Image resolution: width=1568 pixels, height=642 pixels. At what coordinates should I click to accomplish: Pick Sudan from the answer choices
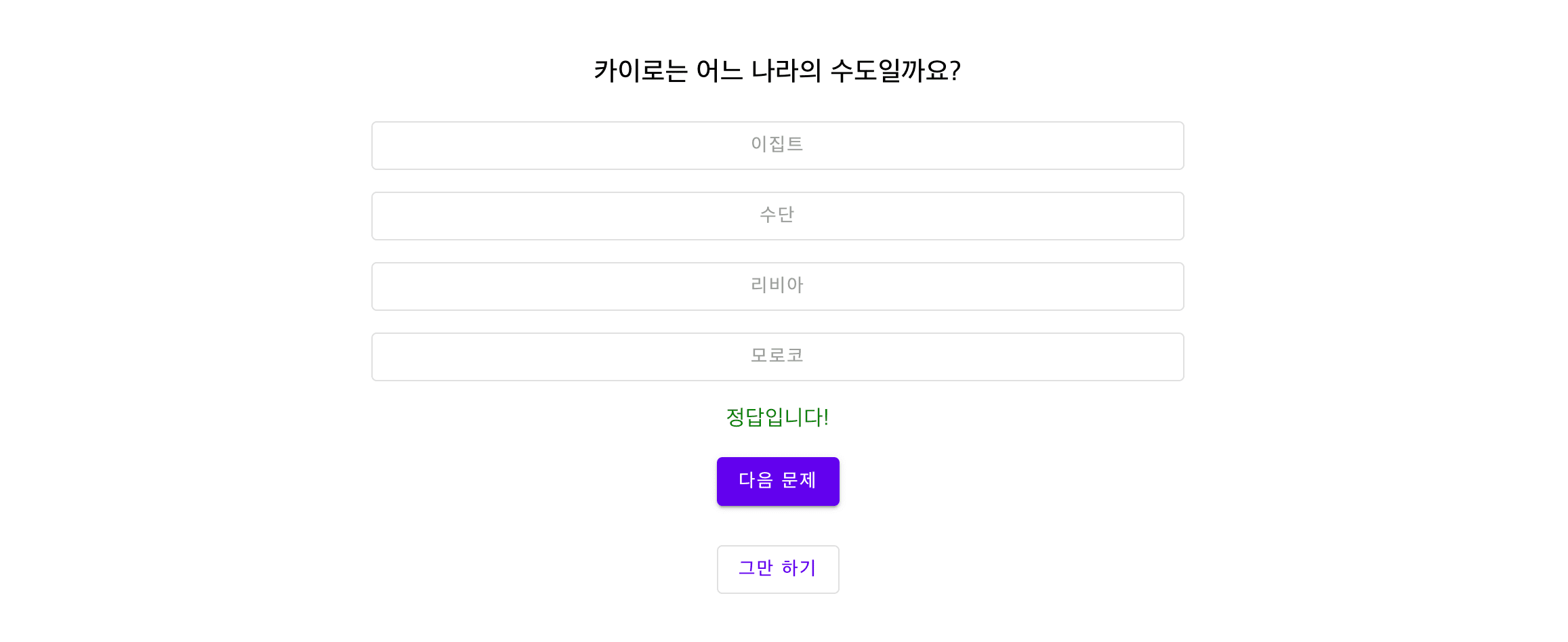tap(777, 215)
